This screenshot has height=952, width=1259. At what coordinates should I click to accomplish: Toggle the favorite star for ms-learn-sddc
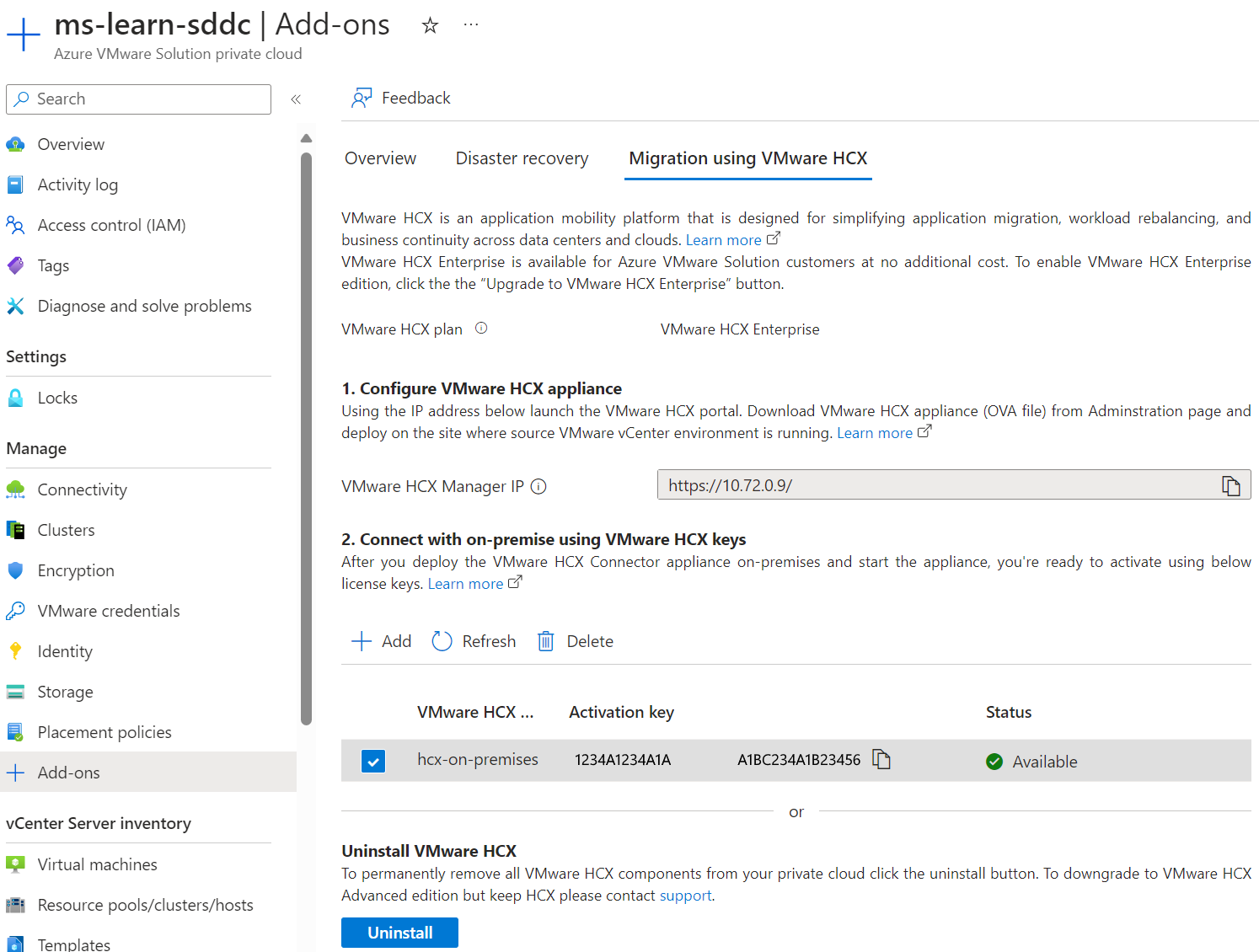coord(431,25)
